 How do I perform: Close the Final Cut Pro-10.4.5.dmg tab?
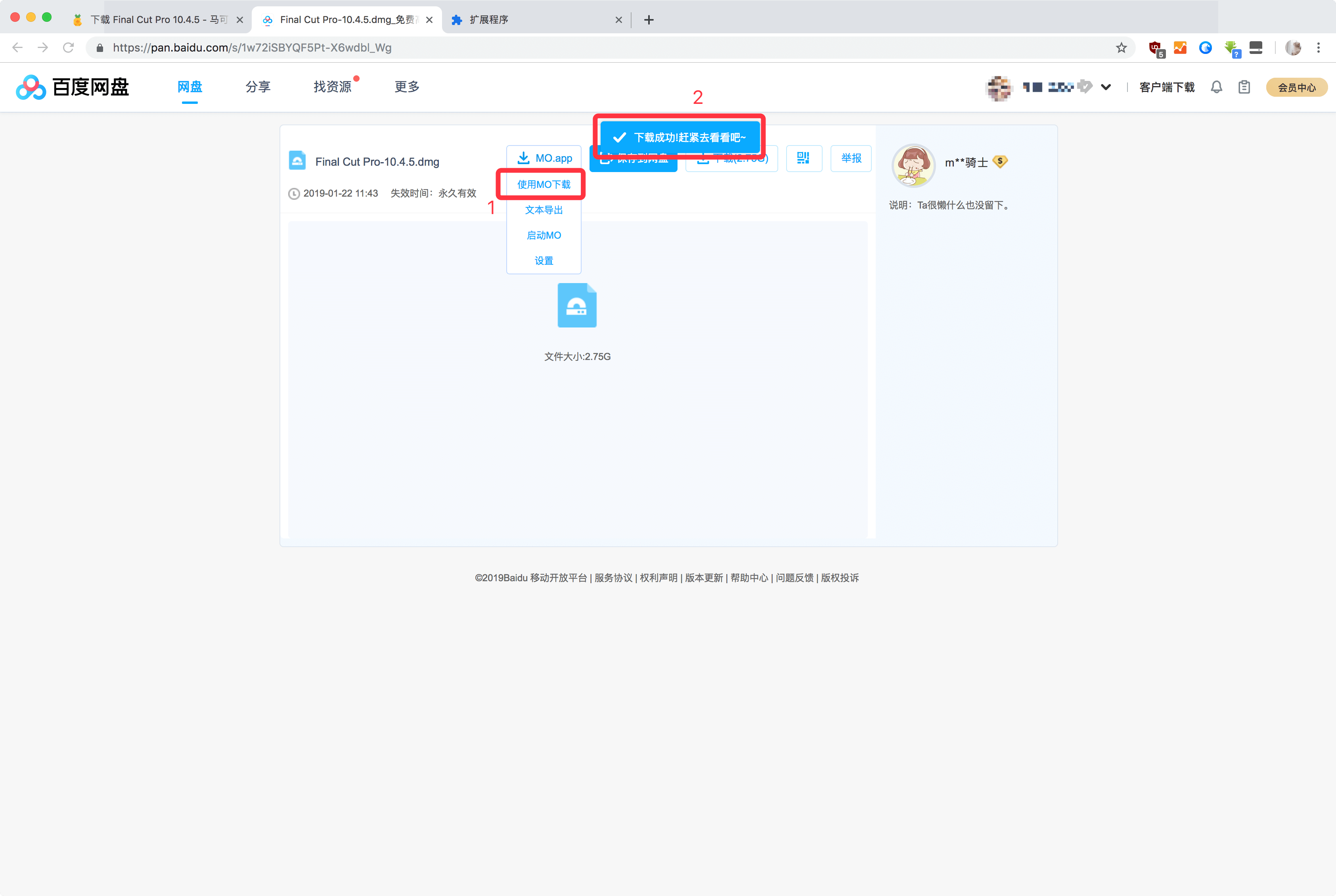429,19
